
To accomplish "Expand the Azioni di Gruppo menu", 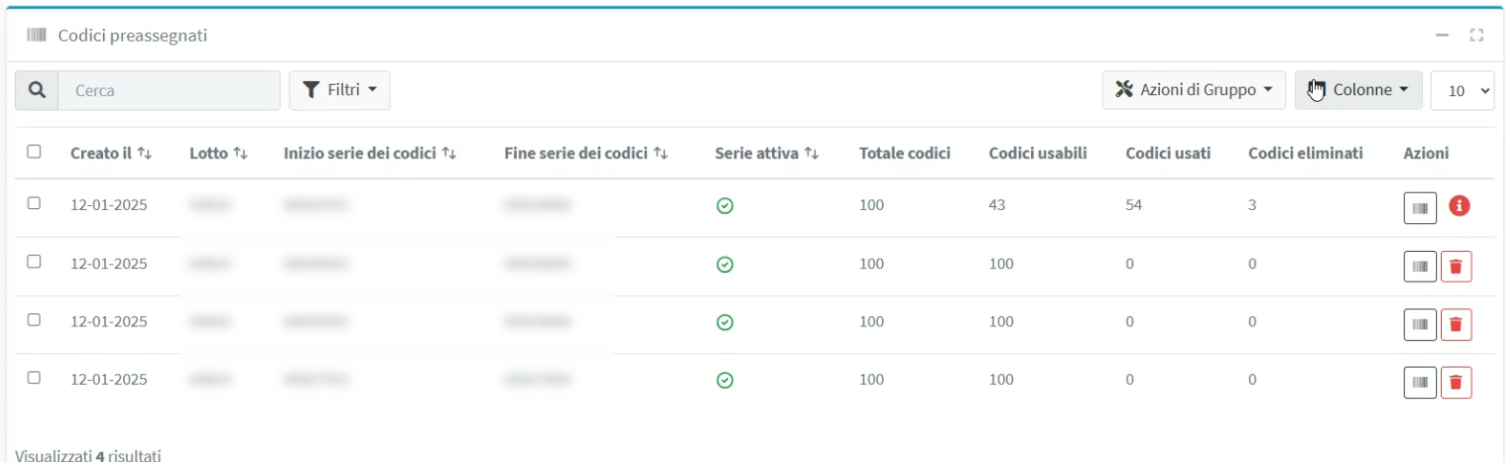I will click(1194, 90).
